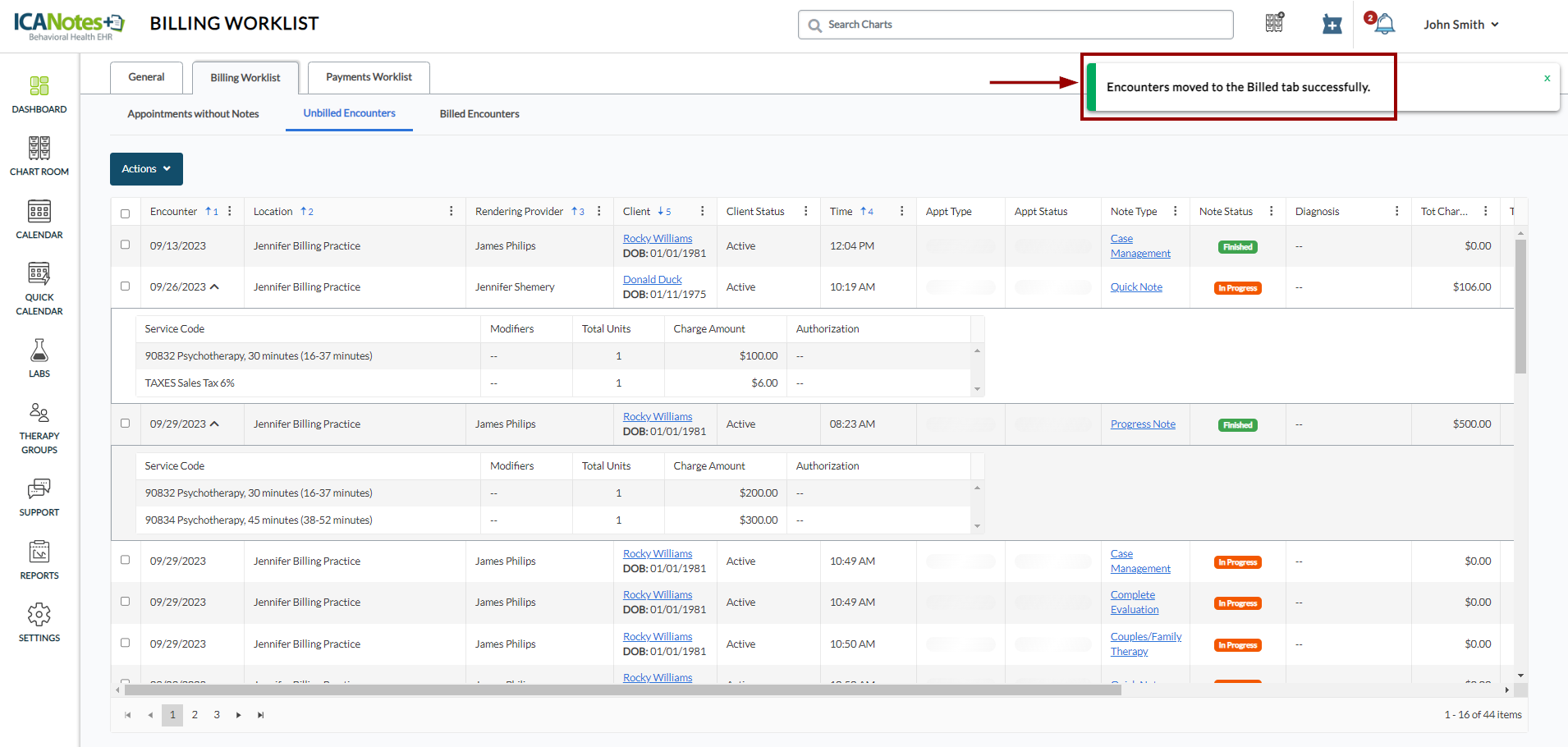The height and width of the screenshot is (747, 1568).
Task: Open Donald Duck client link
Action: [652, 280]
